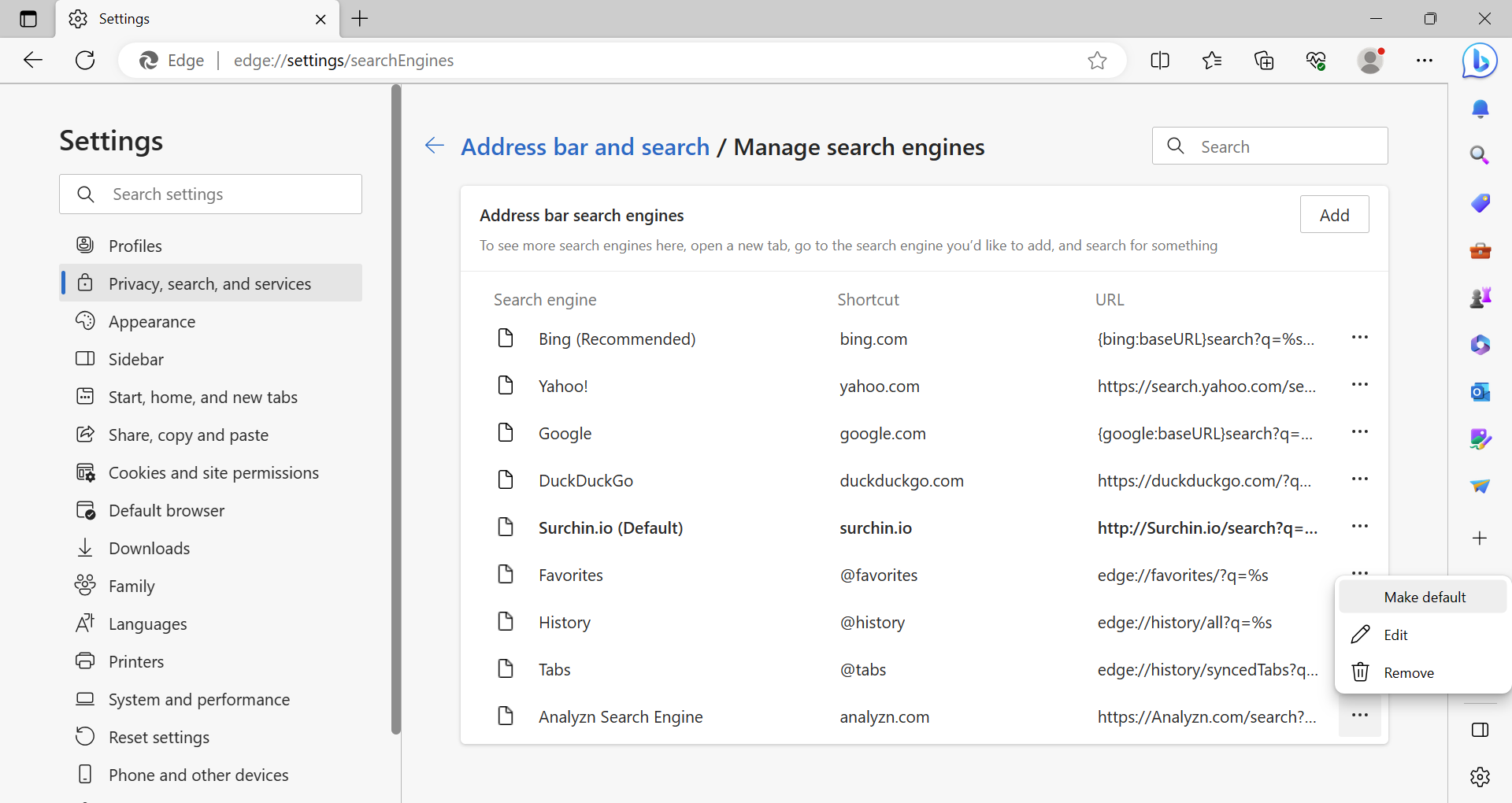
Task: Open Default browser section
Action: pyautogui.click(x=211, y=510)
